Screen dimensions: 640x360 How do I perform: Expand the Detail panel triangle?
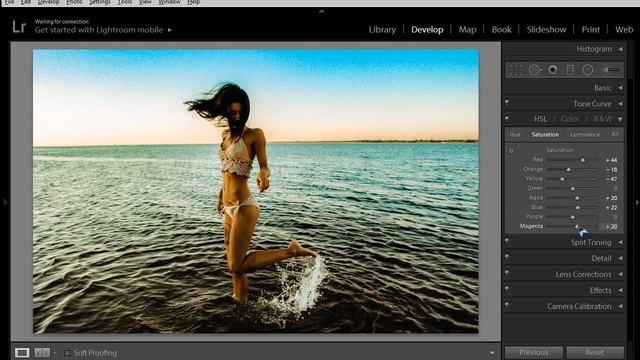coord(620,258)
